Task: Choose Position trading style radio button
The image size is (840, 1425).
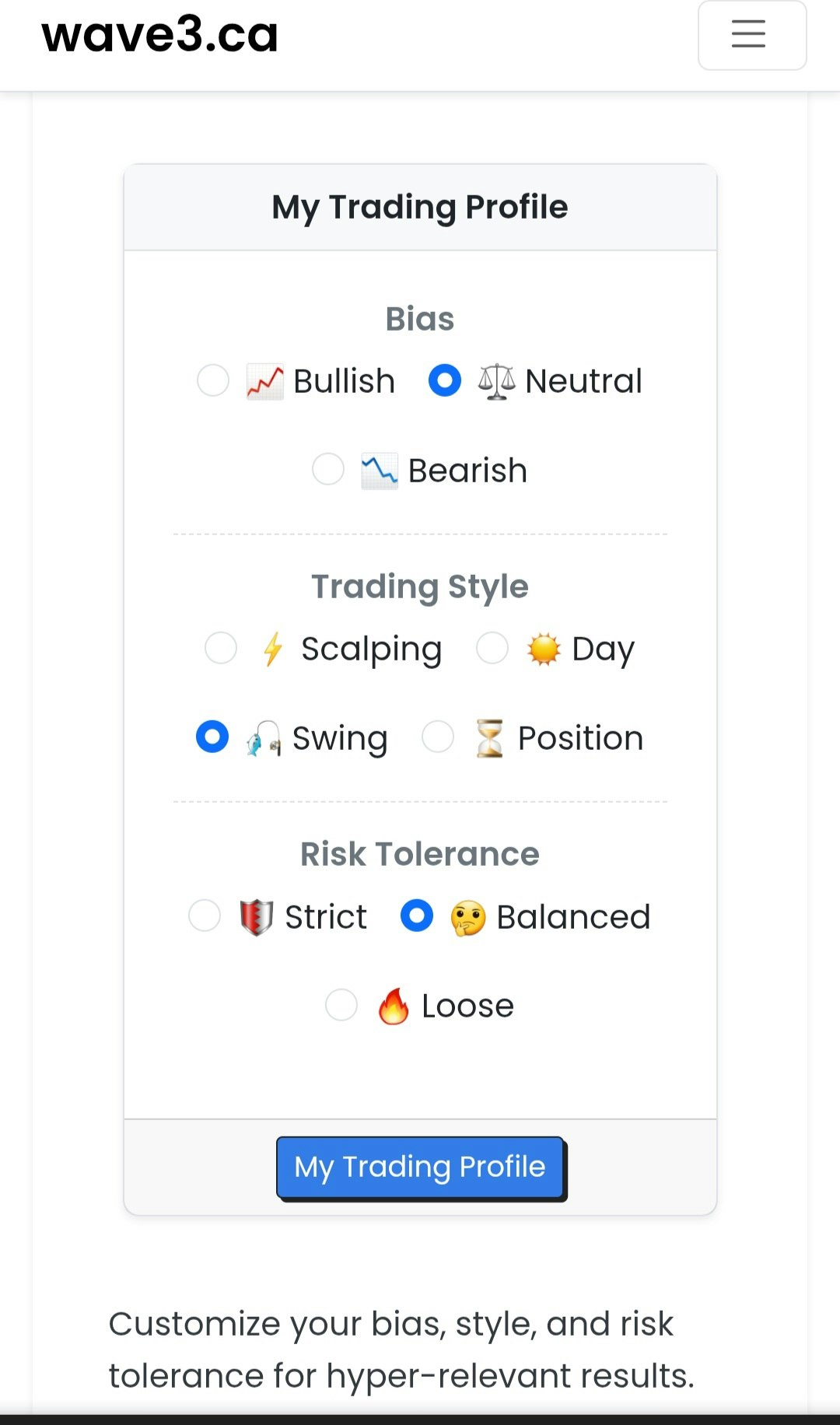Action: 438,737
